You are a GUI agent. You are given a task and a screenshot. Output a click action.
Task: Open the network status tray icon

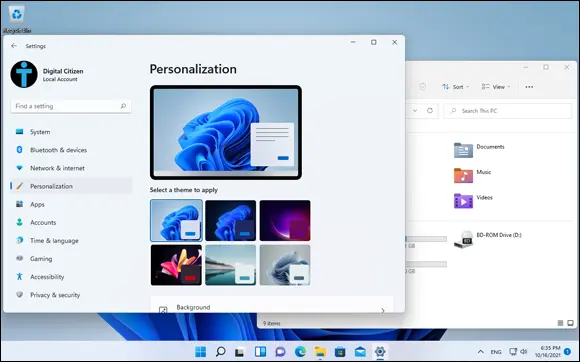pyautogui.click(x=513, y=352)
